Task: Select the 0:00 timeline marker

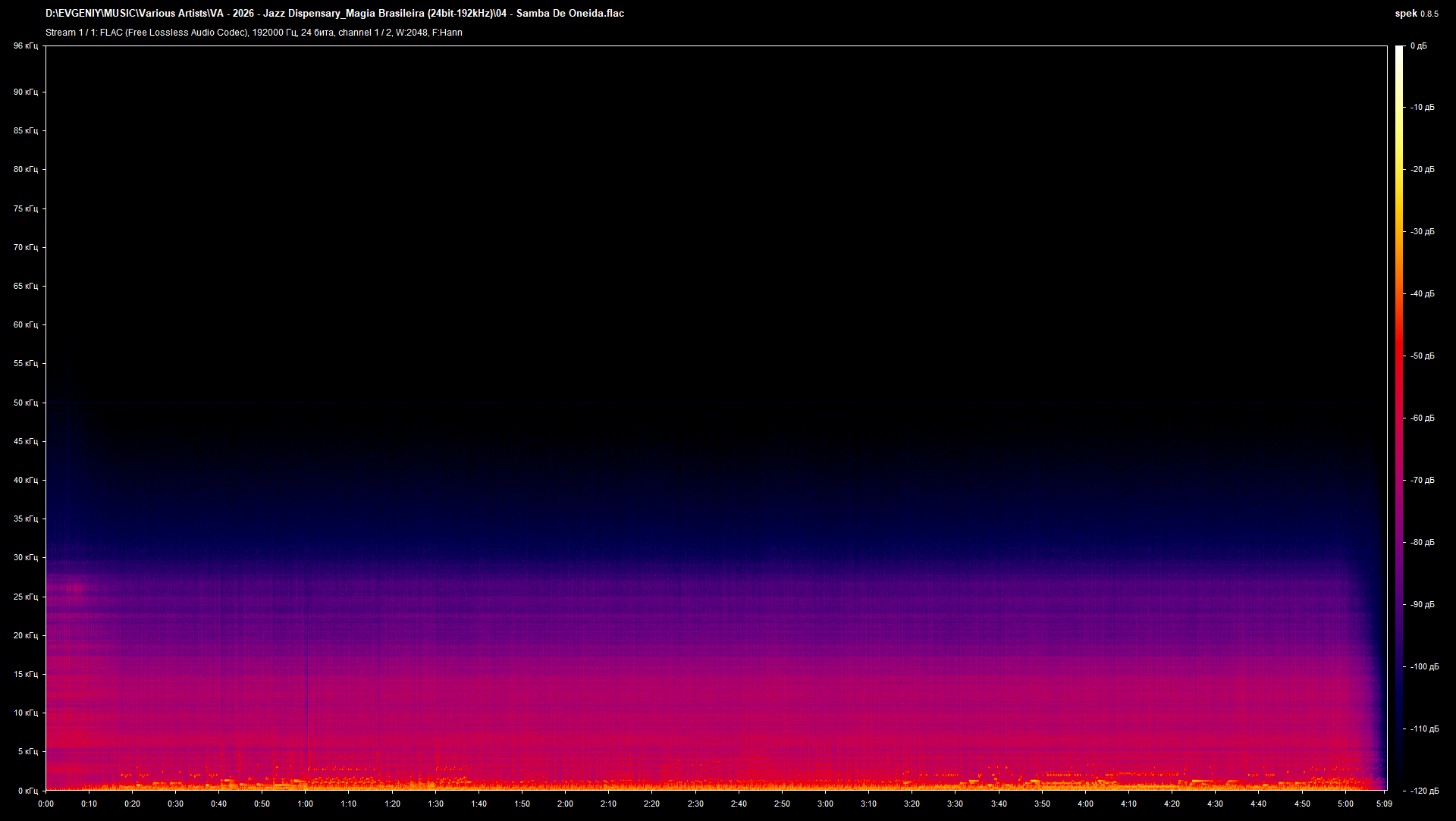Action: (45, 805)
